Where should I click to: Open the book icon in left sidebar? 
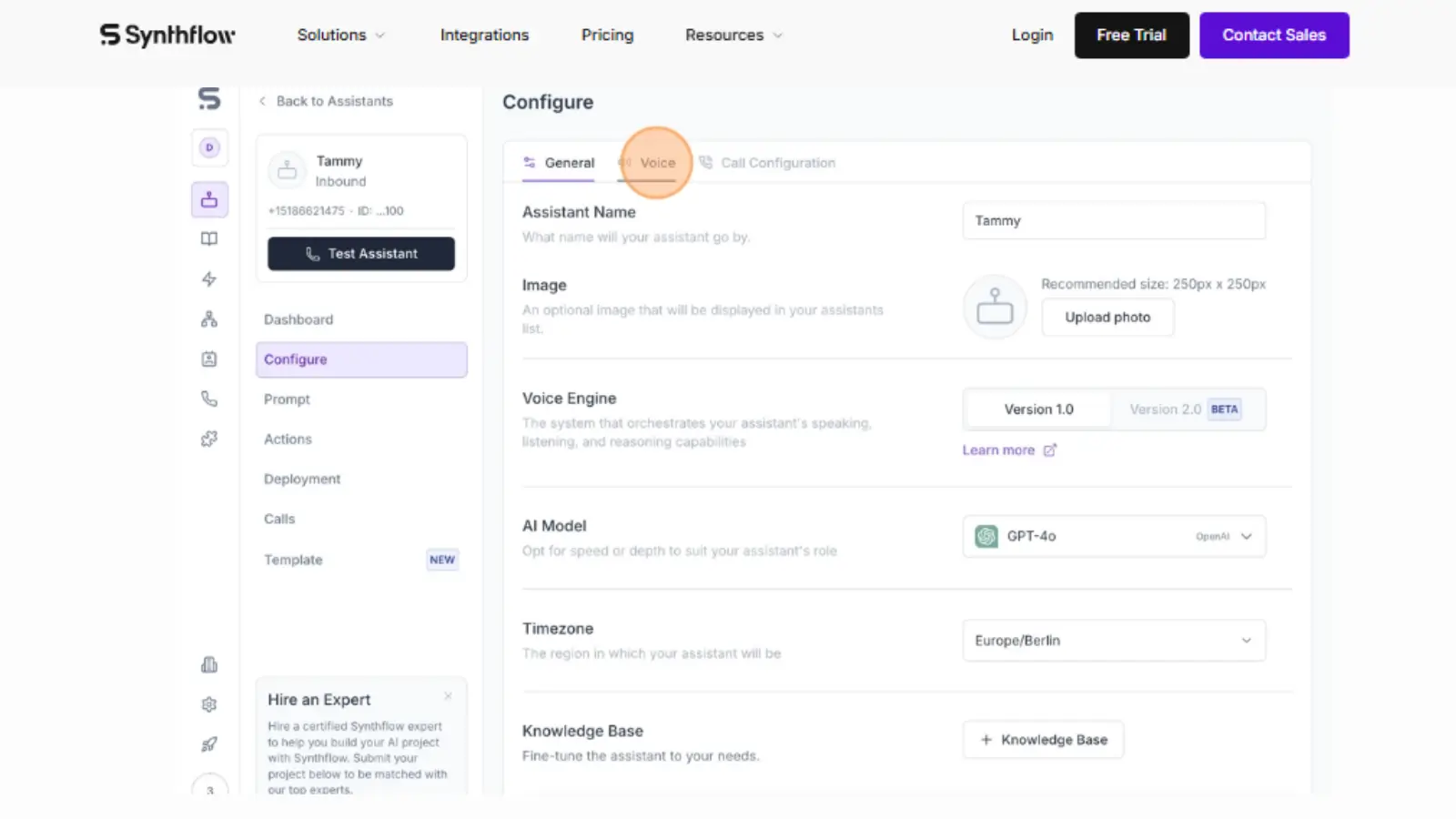pos(209,239)
